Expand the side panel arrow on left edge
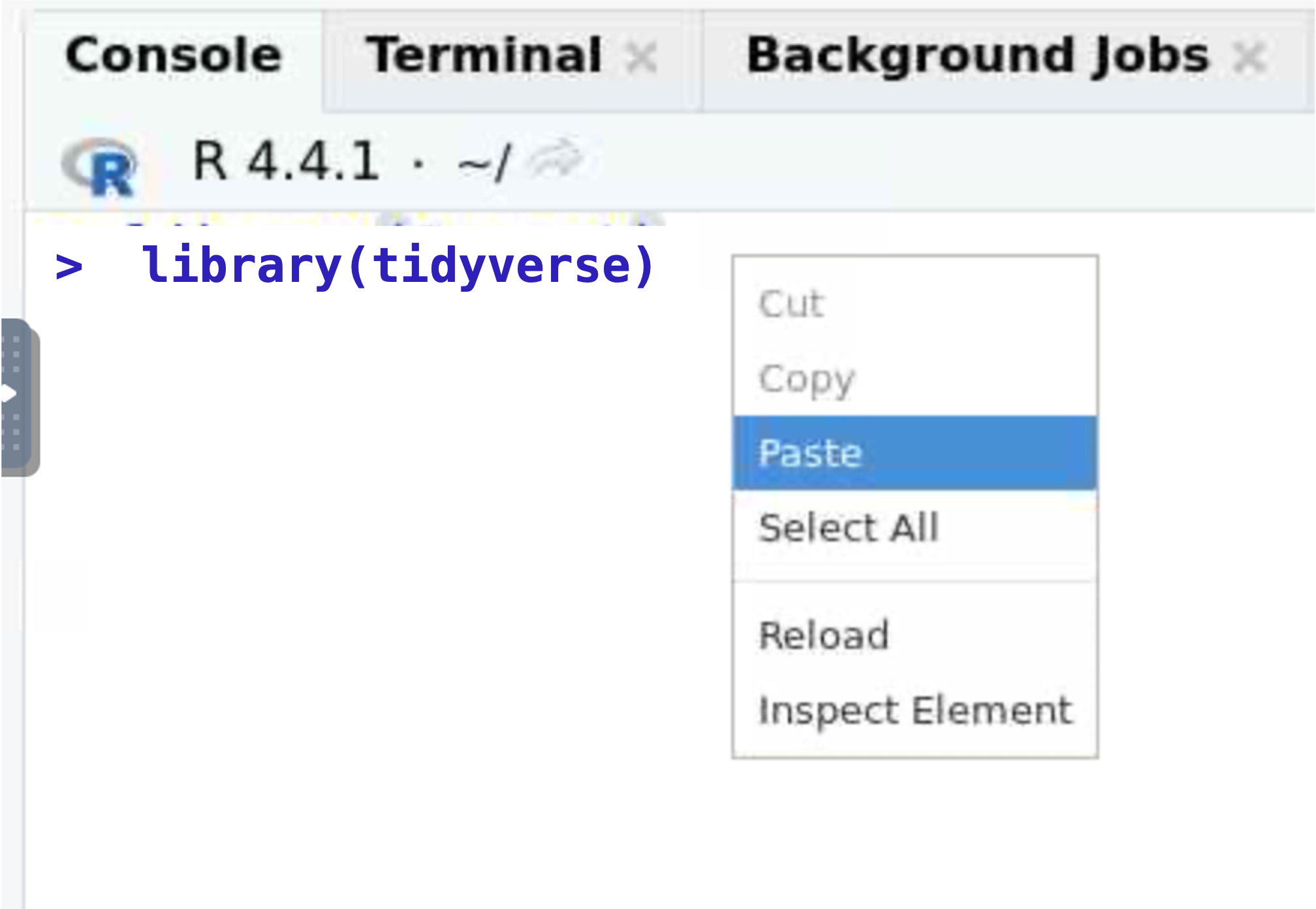1316x909 pixels. click(x=8, y=393)
